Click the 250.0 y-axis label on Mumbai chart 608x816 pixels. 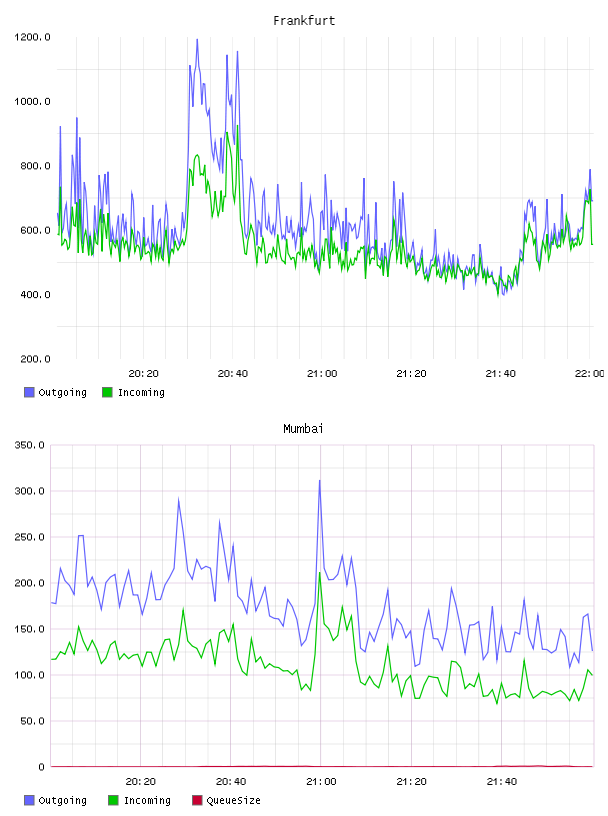29,537
